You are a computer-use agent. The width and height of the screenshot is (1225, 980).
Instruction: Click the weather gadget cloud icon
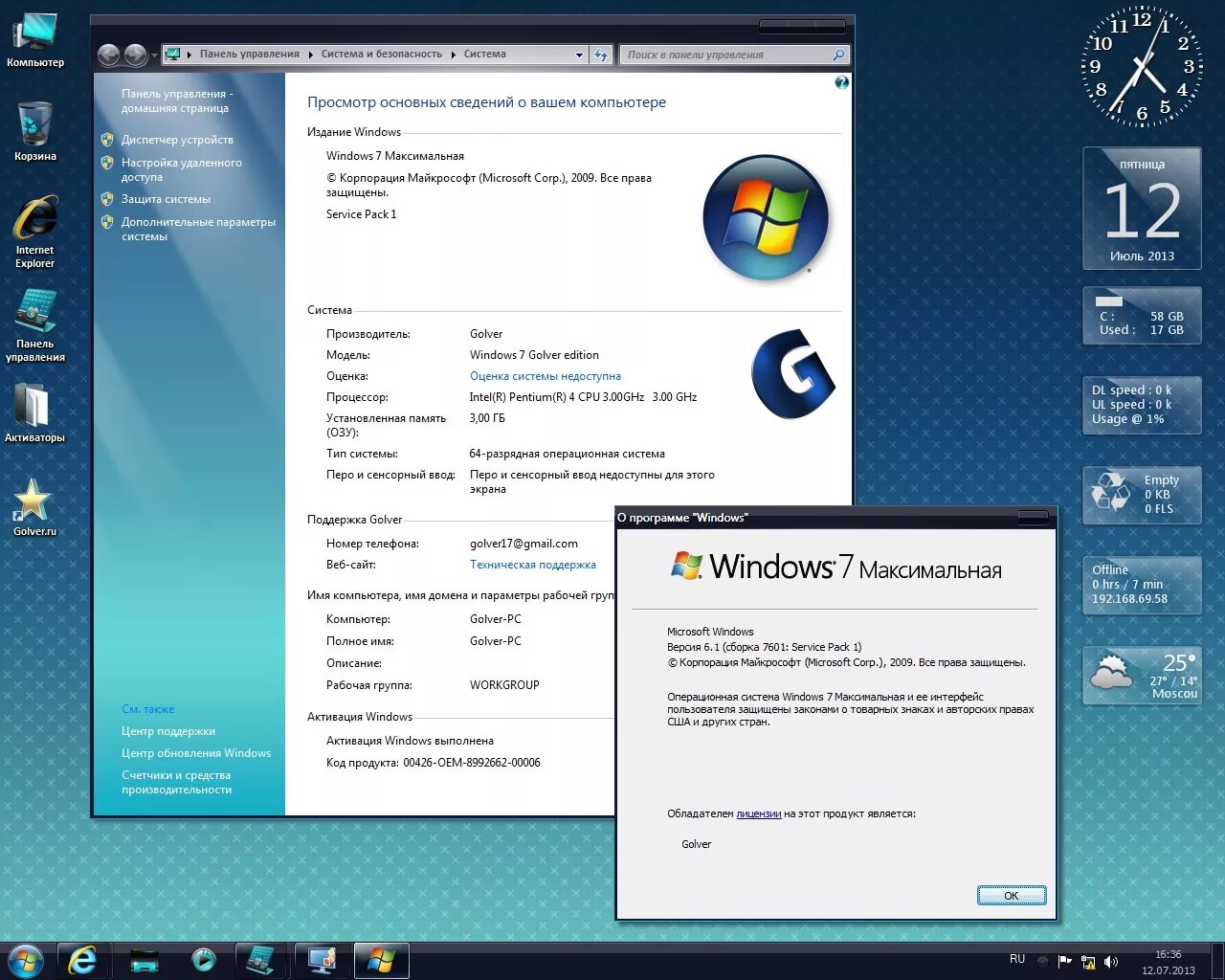pyautogui.click(x=1111, y=673)
